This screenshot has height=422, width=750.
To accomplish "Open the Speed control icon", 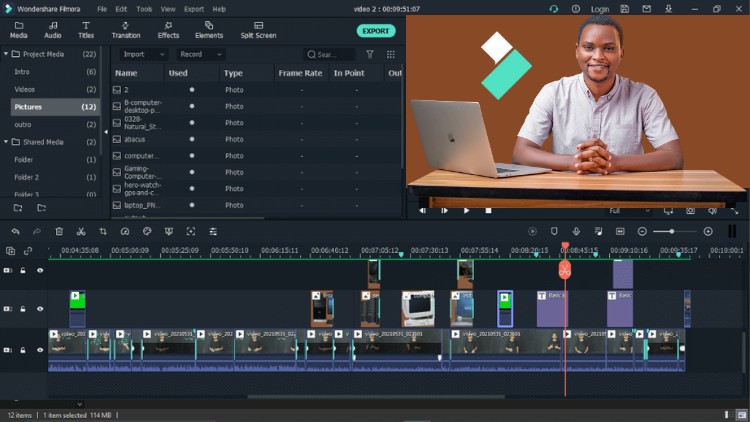I will (125, 232).
